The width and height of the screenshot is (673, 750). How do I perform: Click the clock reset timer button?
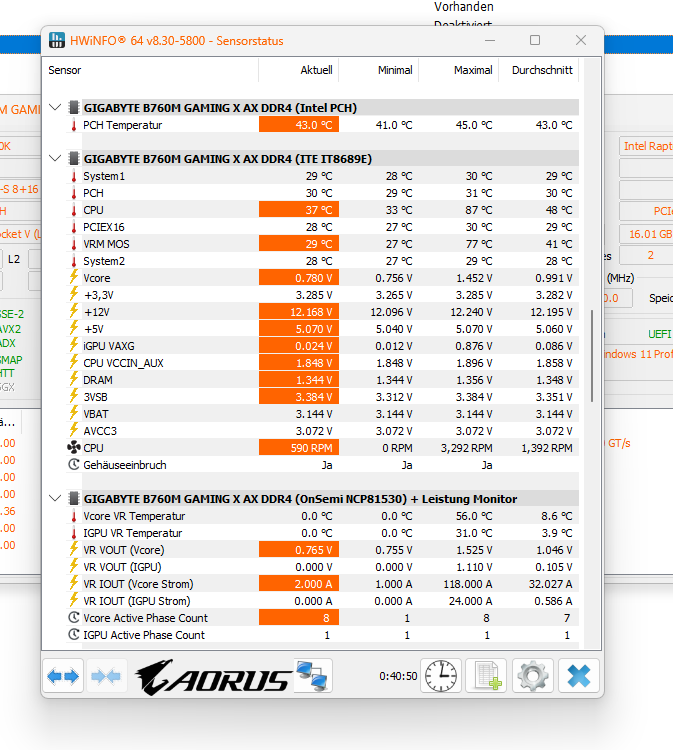coord(441,676)
